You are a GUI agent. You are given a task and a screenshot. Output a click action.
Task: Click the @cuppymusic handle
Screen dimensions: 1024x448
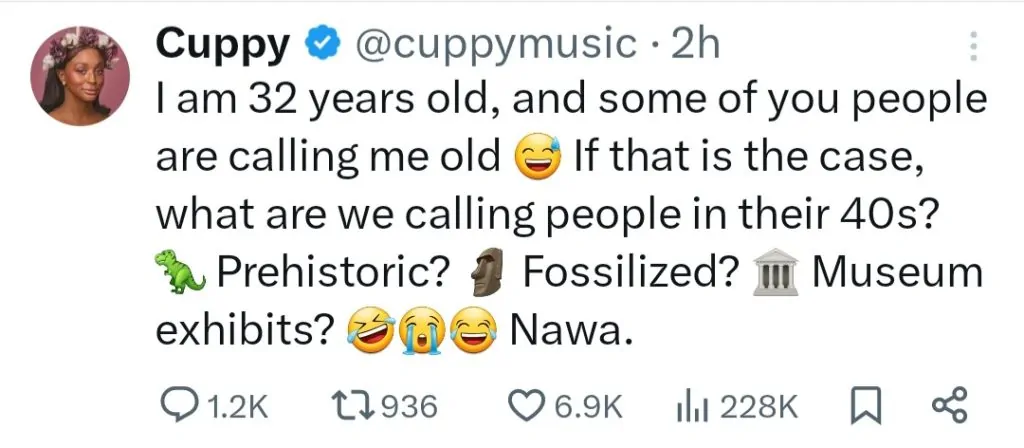[x=496, y=44]
